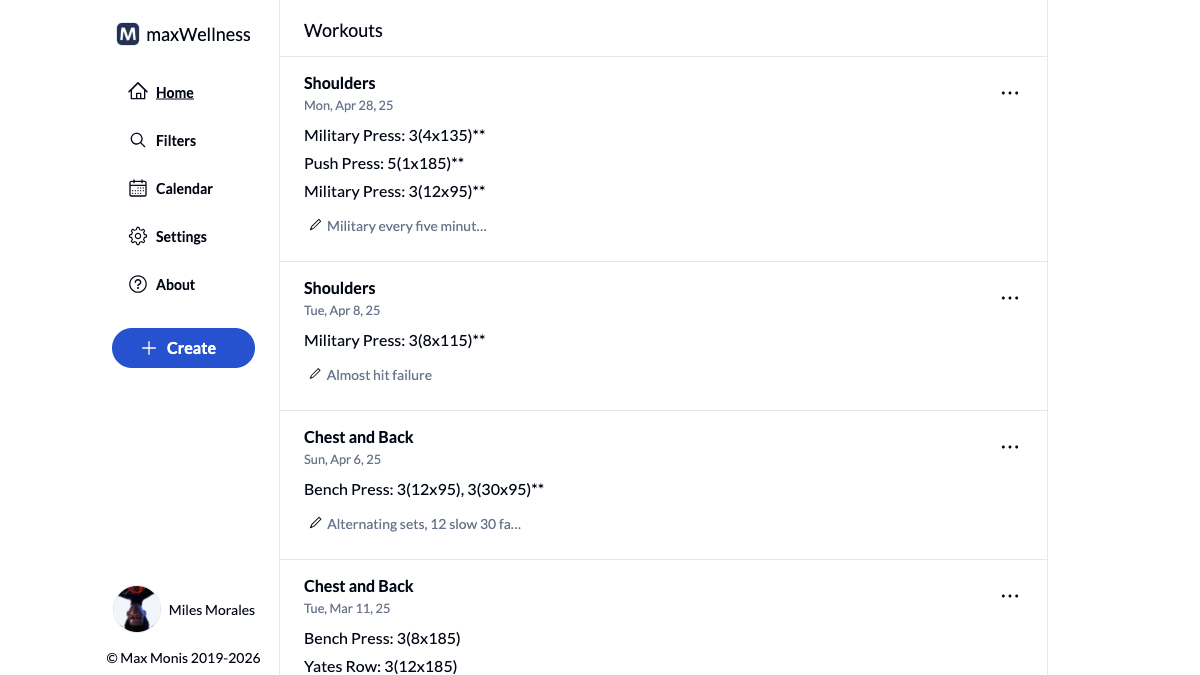Open About via the question mark icon
1200x675 pixels.
tap(138, 284)
